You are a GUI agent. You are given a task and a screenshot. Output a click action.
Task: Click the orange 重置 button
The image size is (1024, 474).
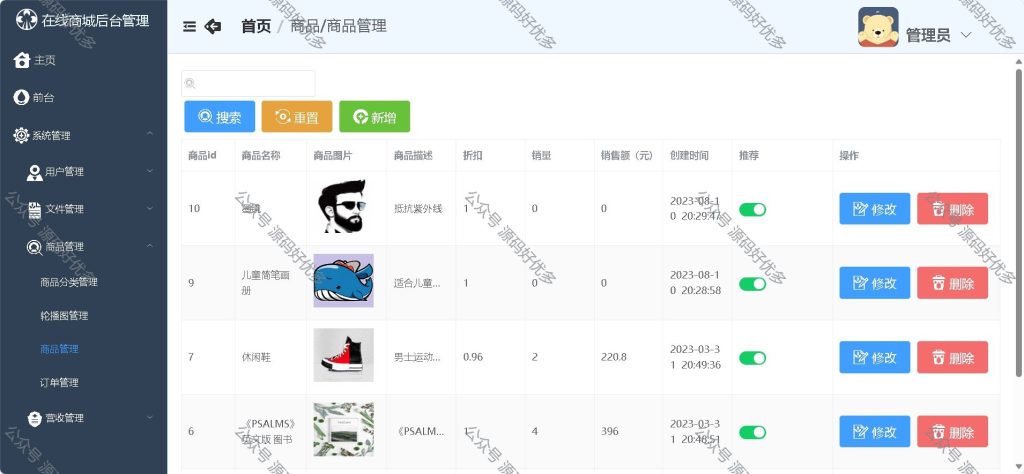coord(297,117)
